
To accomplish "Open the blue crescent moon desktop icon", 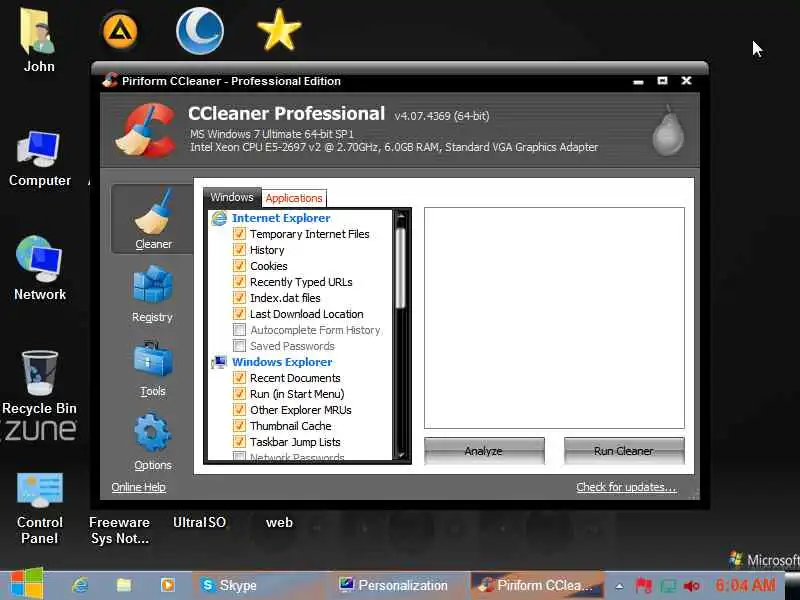I will coord(200,31).
